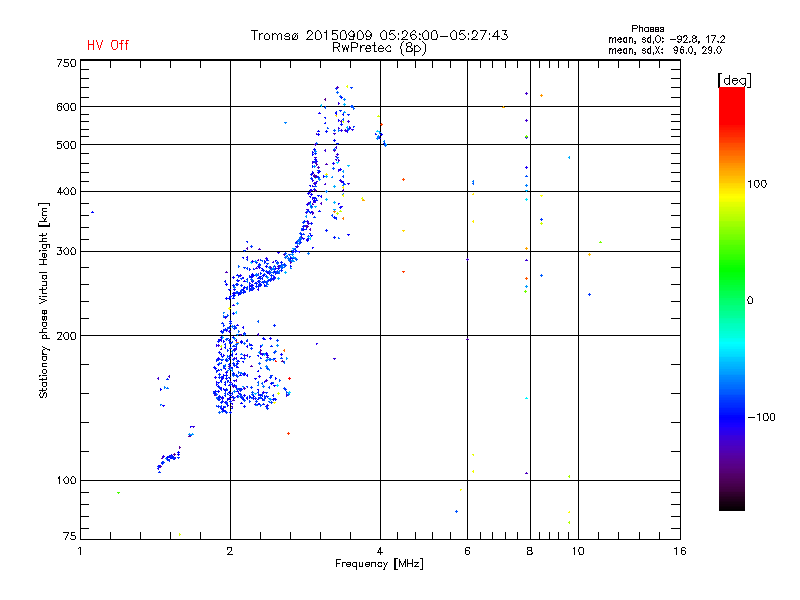Click the x-axis tick label '6'
This screenshot has width=800, height=600.
click(x=467, y=551)
